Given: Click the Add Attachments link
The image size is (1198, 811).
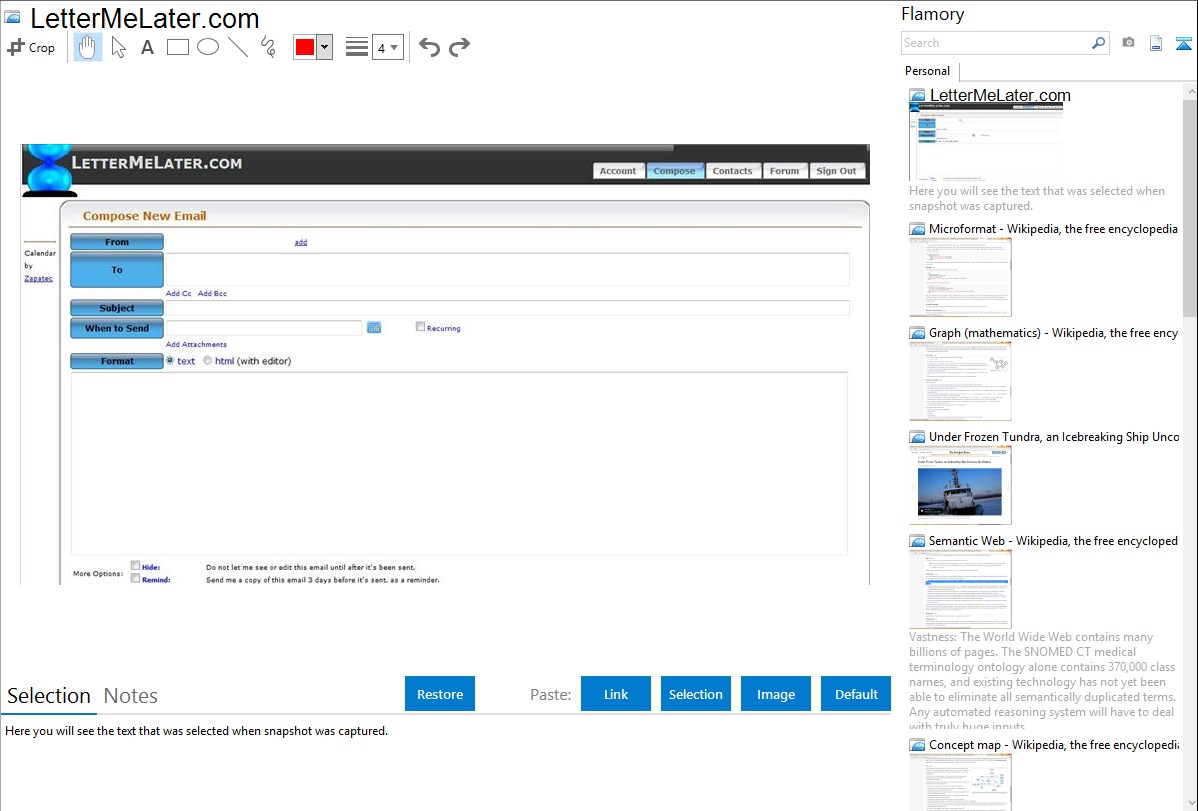Looking at the screenshot, I should 196,345.
